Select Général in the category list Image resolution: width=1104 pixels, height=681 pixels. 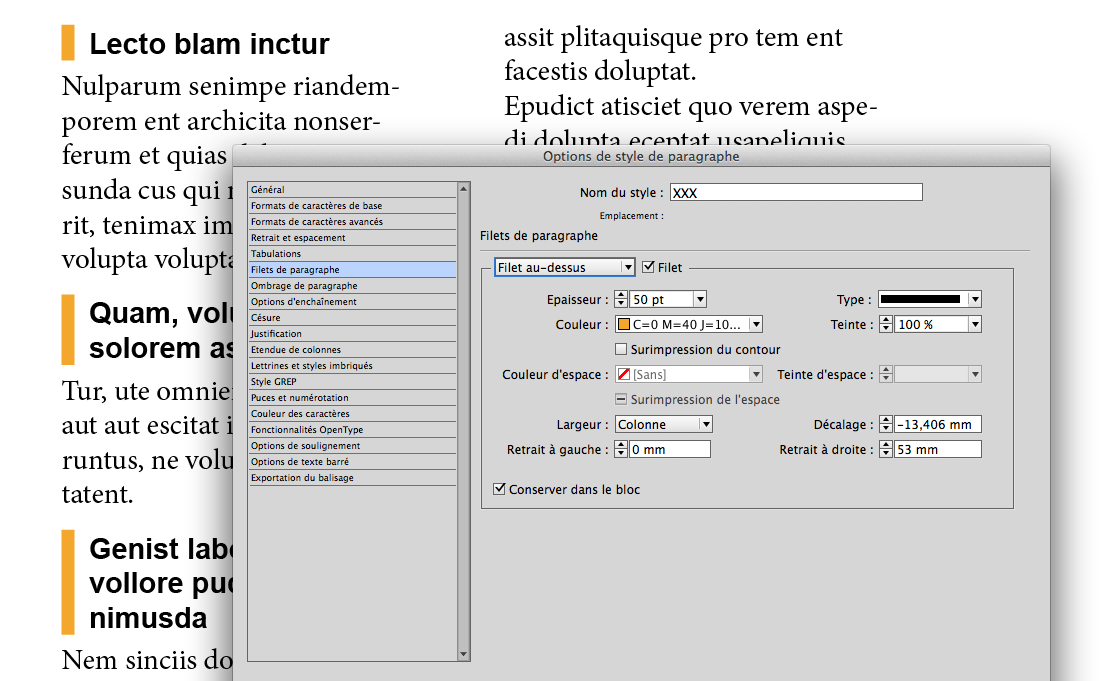click(x=352, y=189)
